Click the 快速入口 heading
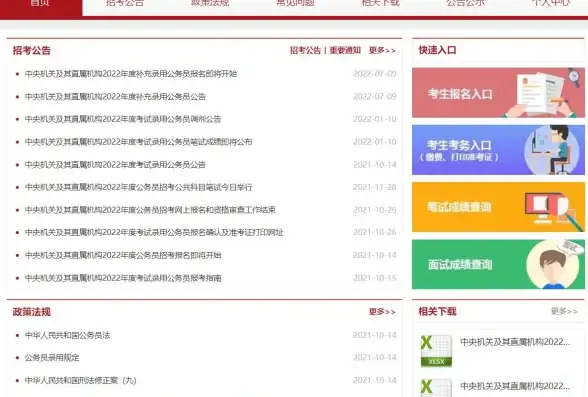This screenshot has height=397, width=588. tap(438, 50)
